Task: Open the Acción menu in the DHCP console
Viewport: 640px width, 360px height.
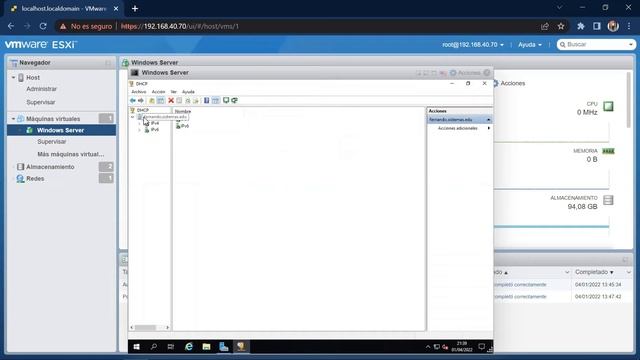Action: coord(158,92)
